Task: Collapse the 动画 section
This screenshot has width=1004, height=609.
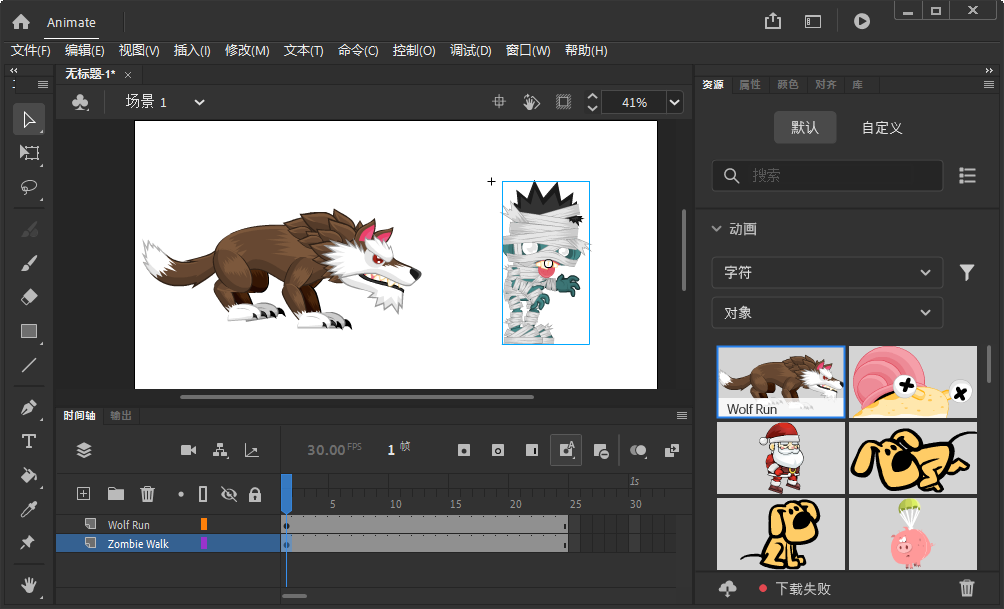Action: 716,228
